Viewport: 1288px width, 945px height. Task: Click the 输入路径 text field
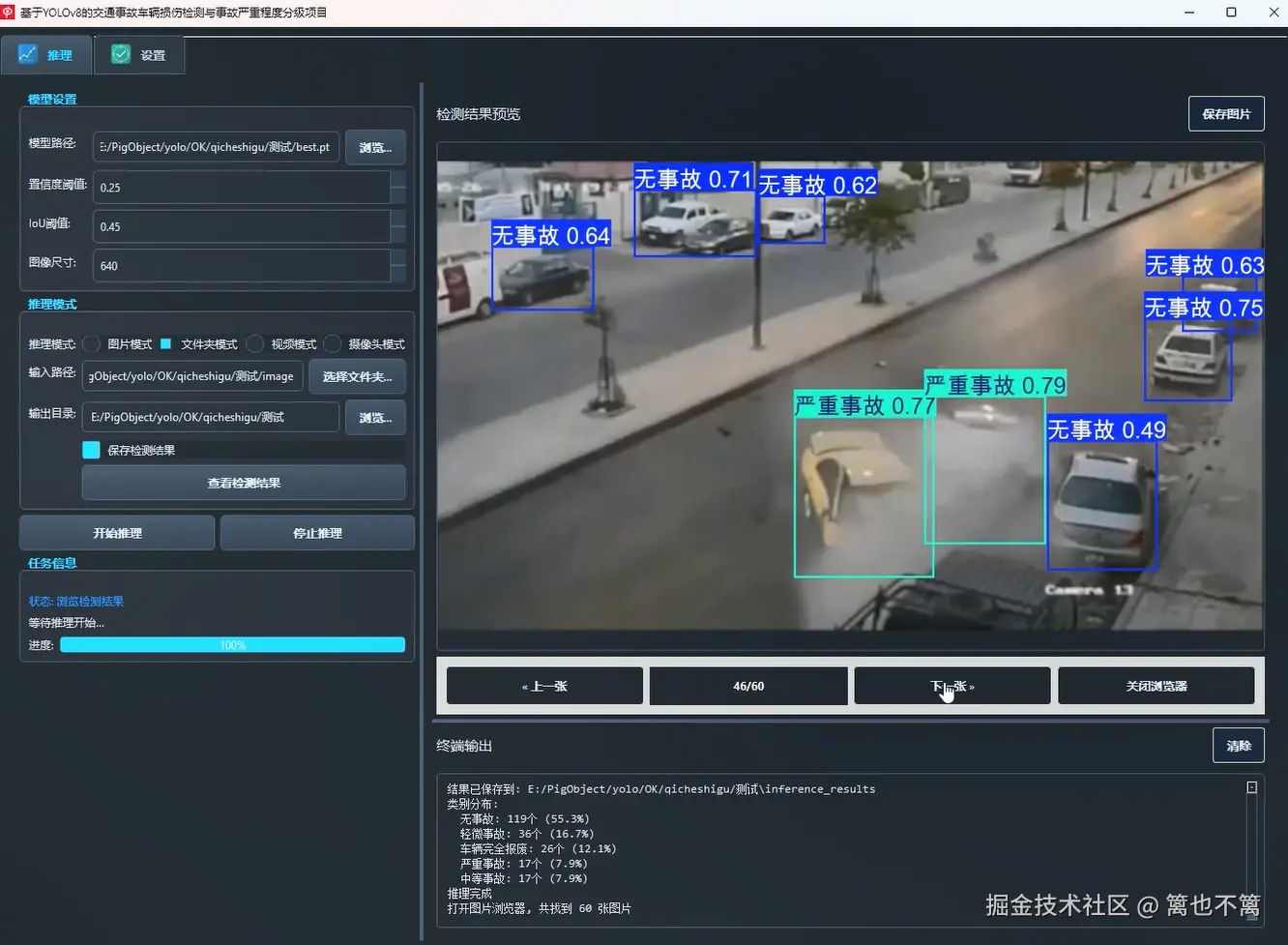(x=192, y=376)
